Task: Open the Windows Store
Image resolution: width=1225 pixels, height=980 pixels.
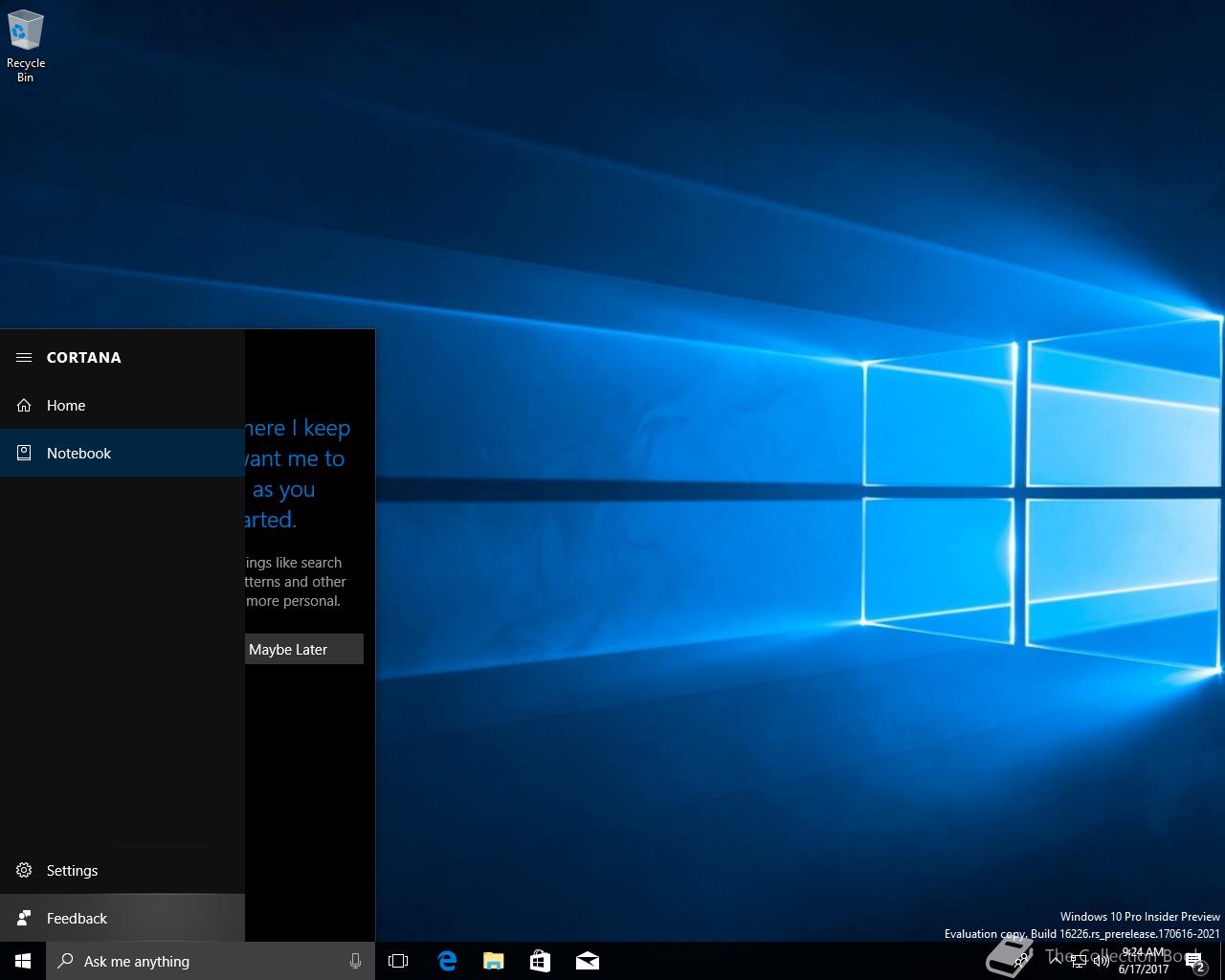Action: (540, 961)
